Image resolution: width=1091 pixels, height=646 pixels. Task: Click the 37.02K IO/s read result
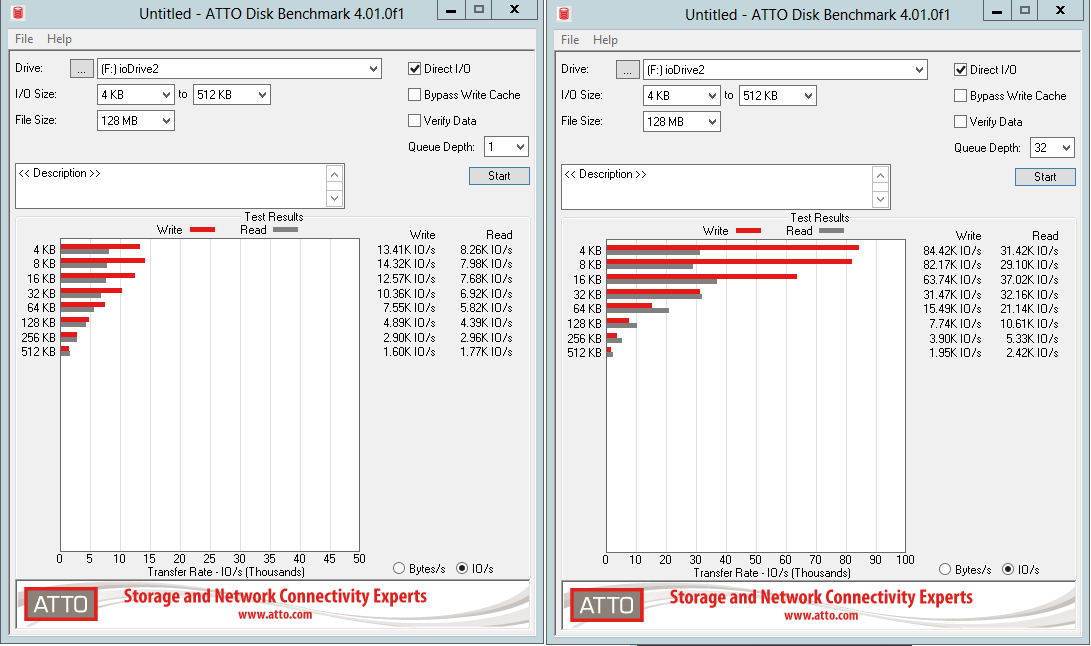[x=1030, y=280]
